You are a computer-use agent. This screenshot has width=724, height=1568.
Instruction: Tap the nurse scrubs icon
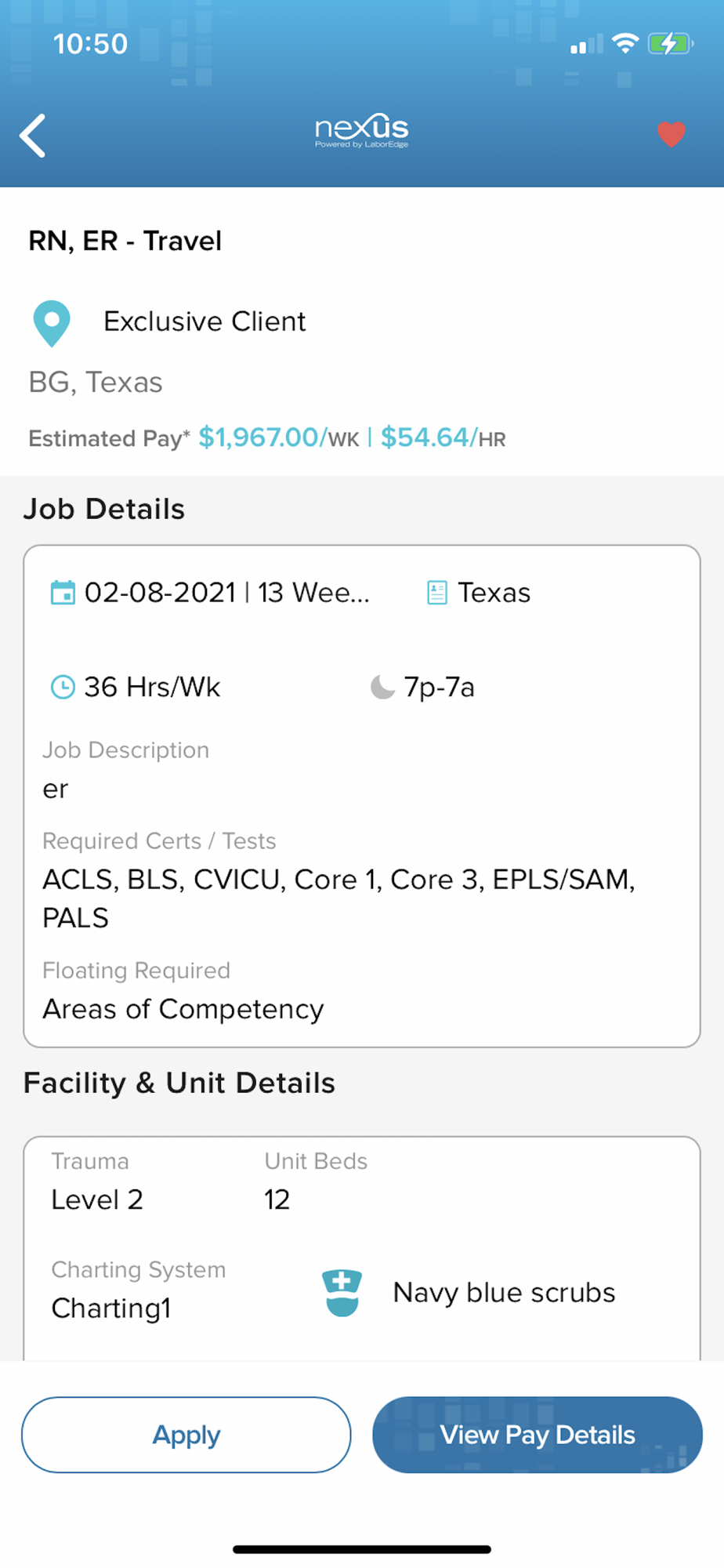point(342,1293)
